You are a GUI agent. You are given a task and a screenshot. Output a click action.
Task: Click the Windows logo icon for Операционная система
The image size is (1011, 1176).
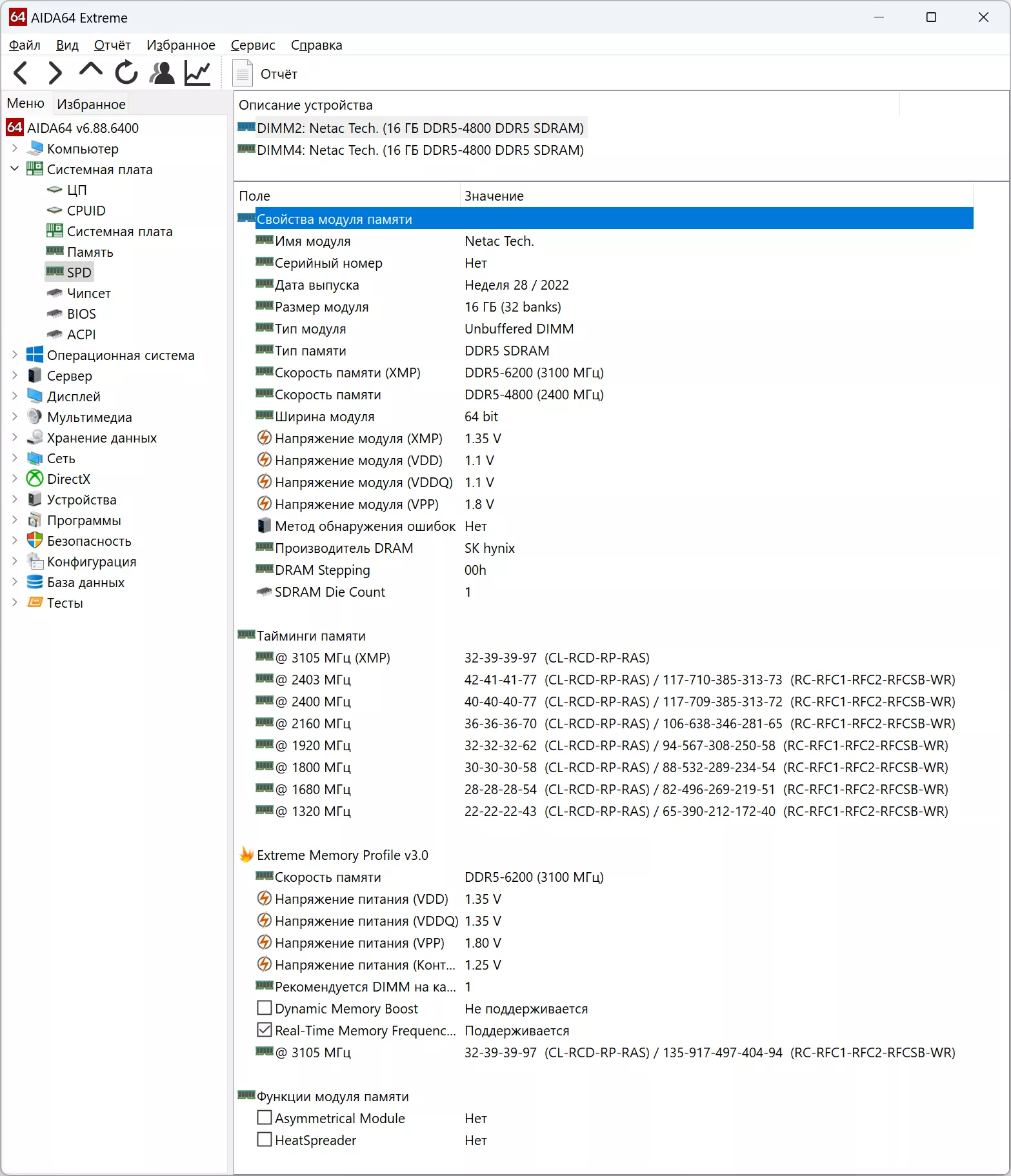[35, 355]
